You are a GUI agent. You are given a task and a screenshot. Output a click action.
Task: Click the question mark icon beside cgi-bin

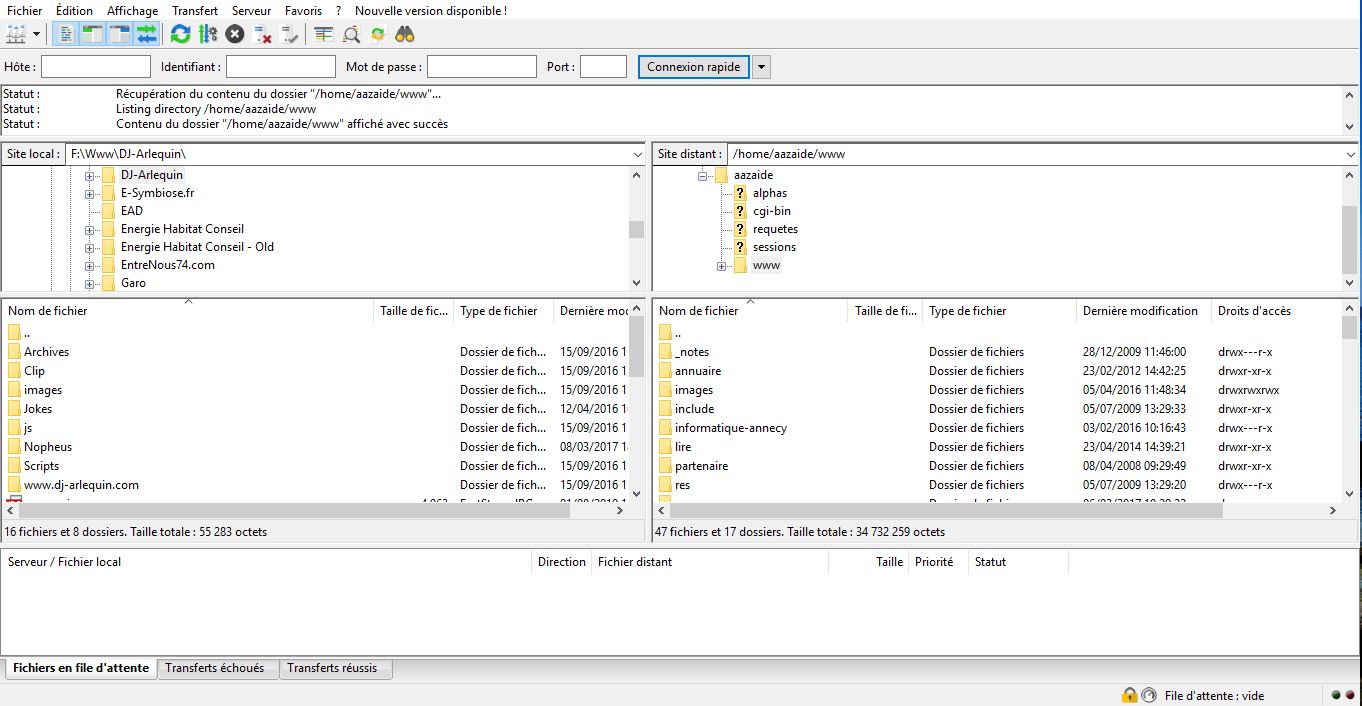740,211
